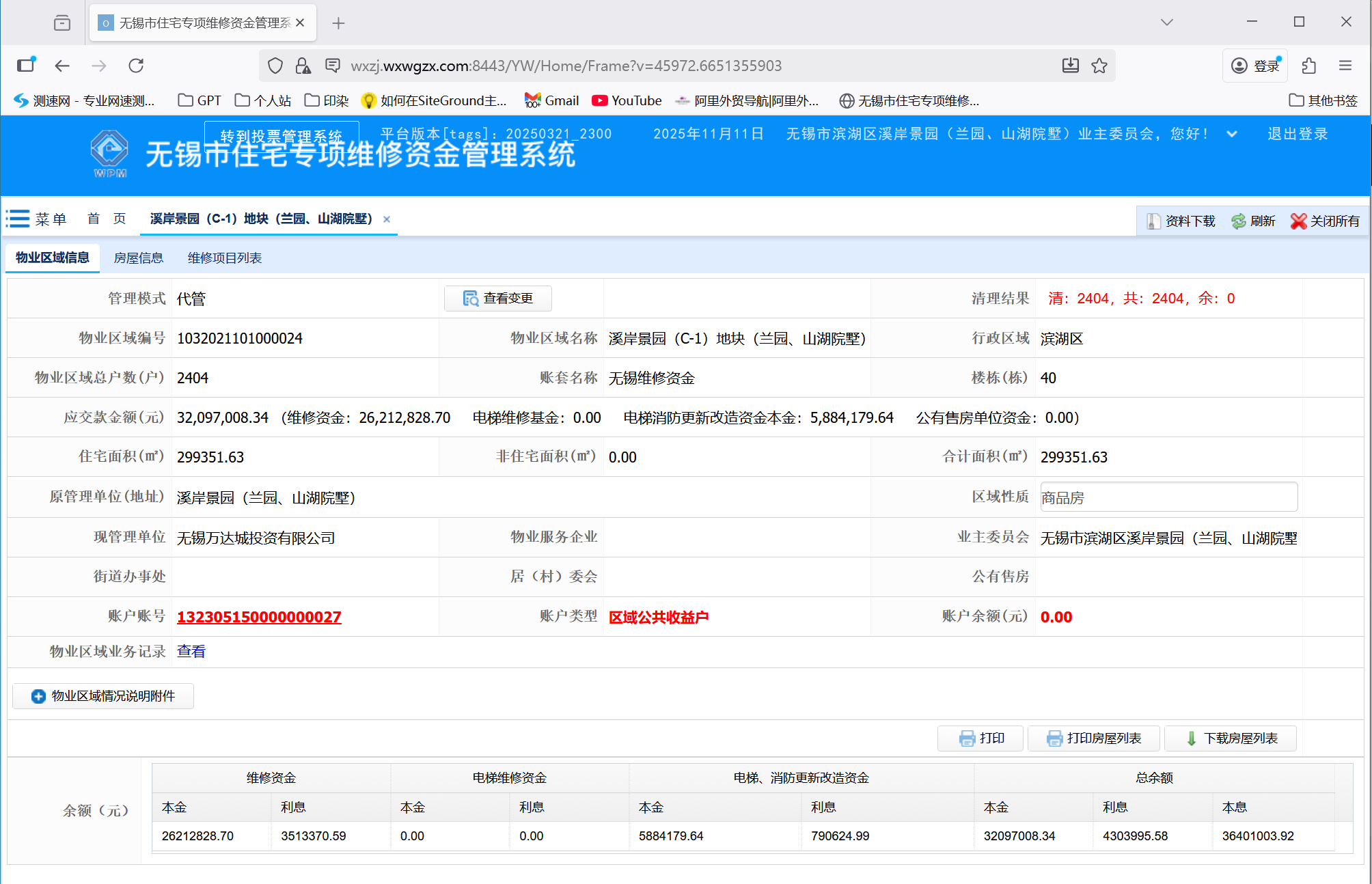The height and width of the screenshot is (884, 1372).
Task: Switch to the 房屋信息 tab
Action: [x=138, y=258]
